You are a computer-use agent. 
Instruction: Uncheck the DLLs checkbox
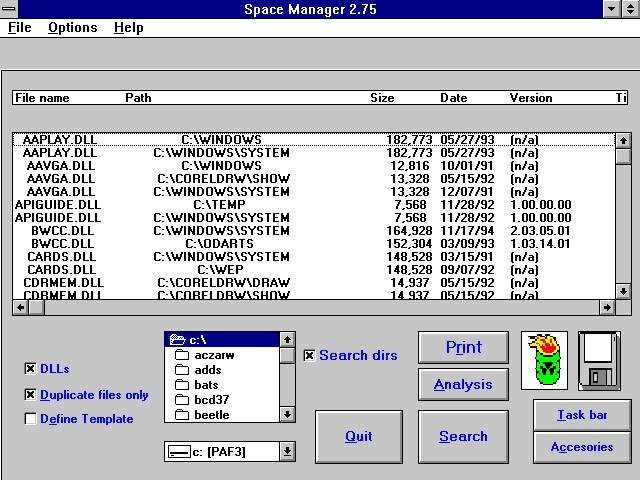pos(30,369)
